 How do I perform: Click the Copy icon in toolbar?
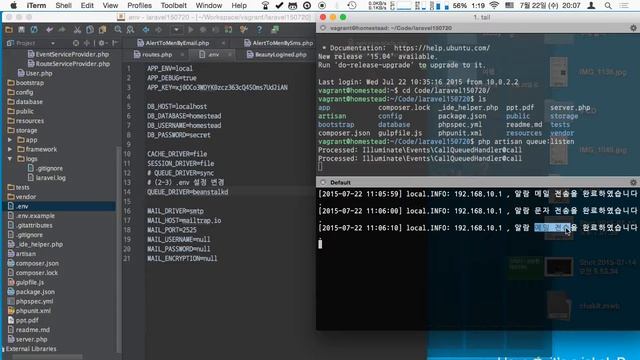[90, 29]
